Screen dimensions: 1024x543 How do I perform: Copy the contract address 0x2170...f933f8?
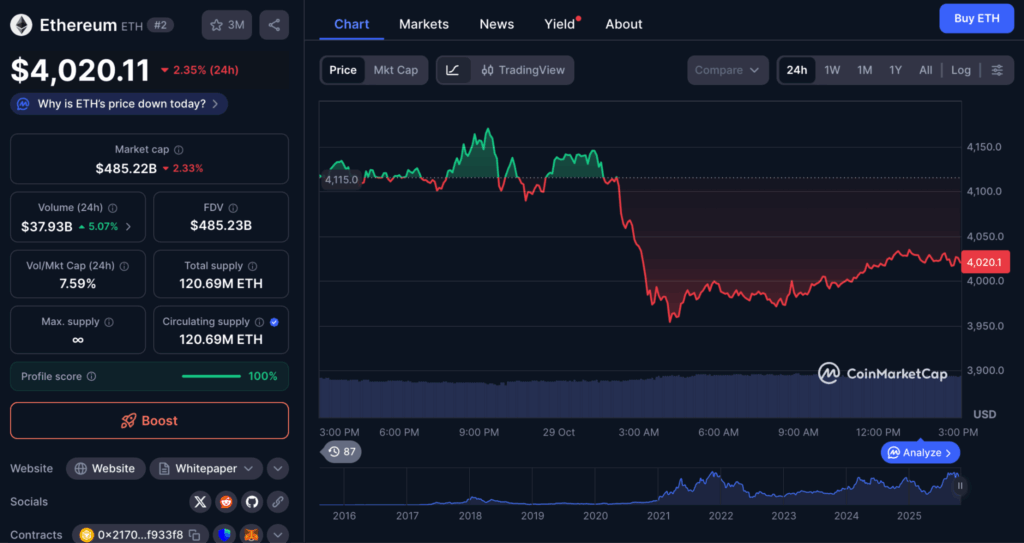[195, 535]
